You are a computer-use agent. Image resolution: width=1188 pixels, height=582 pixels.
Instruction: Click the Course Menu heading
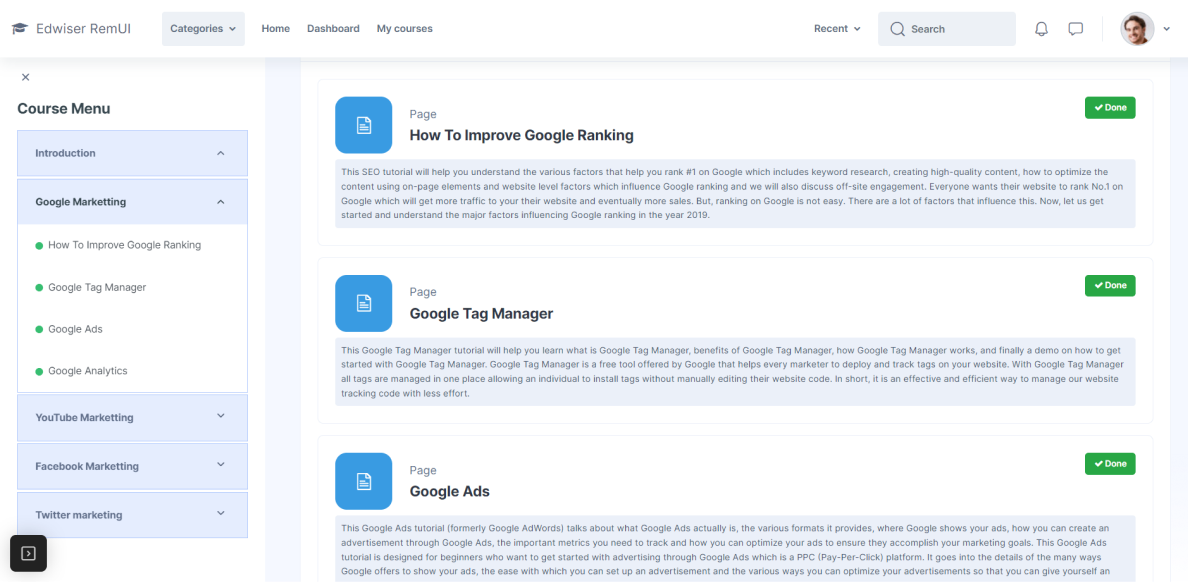pyautogui.click(x=64, y=108)
